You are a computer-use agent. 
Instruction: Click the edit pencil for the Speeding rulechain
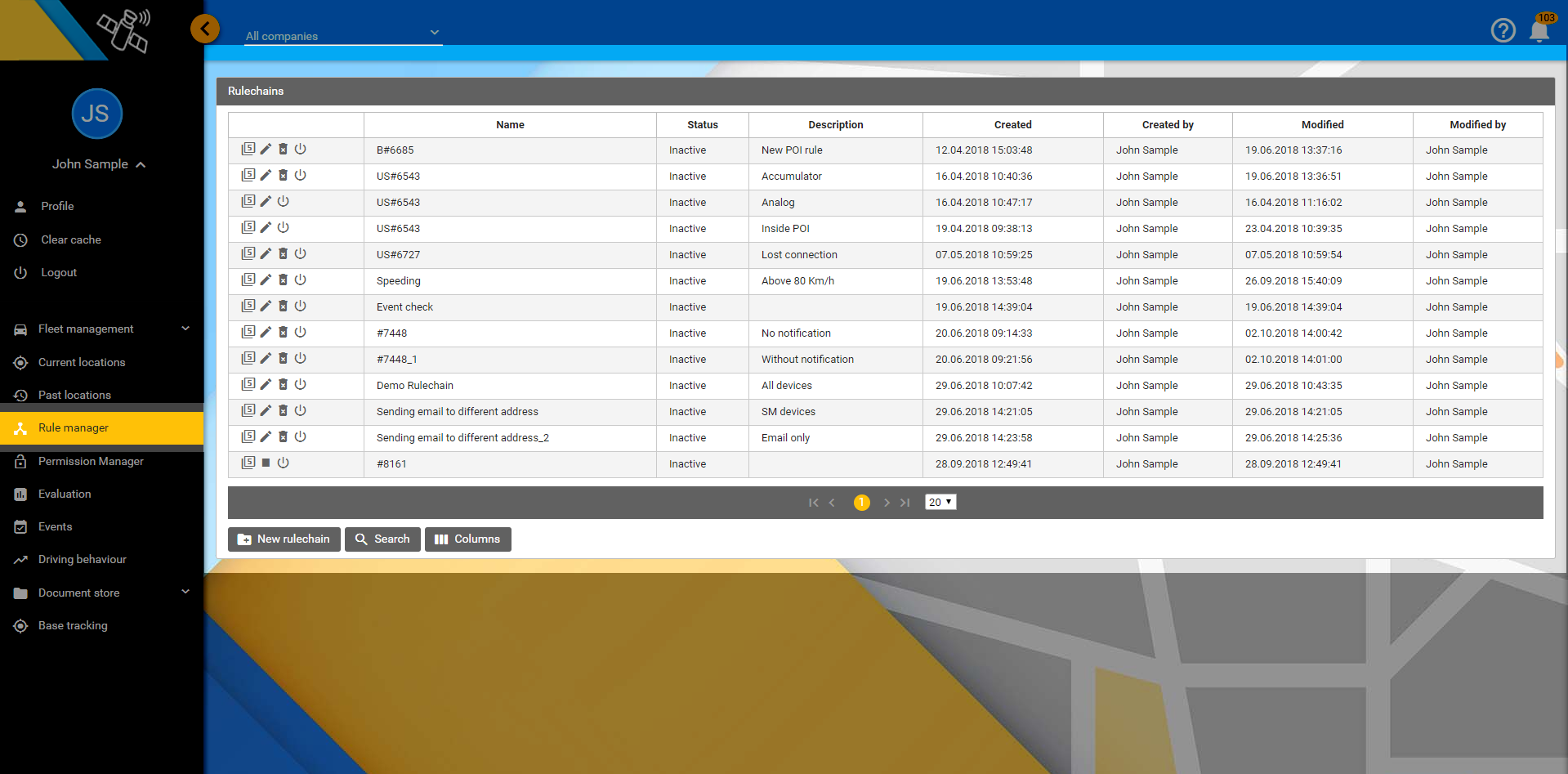(266, 280)
